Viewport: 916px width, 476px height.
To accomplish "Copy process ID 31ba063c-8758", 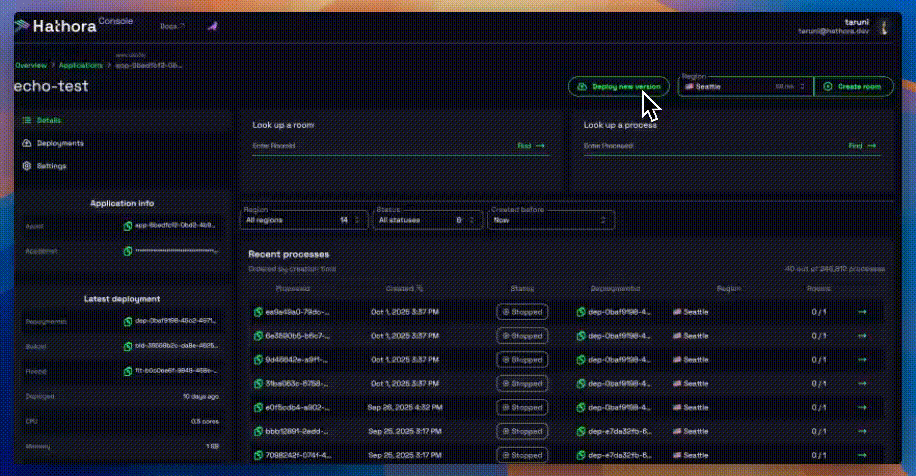I will tap(258, 384).
